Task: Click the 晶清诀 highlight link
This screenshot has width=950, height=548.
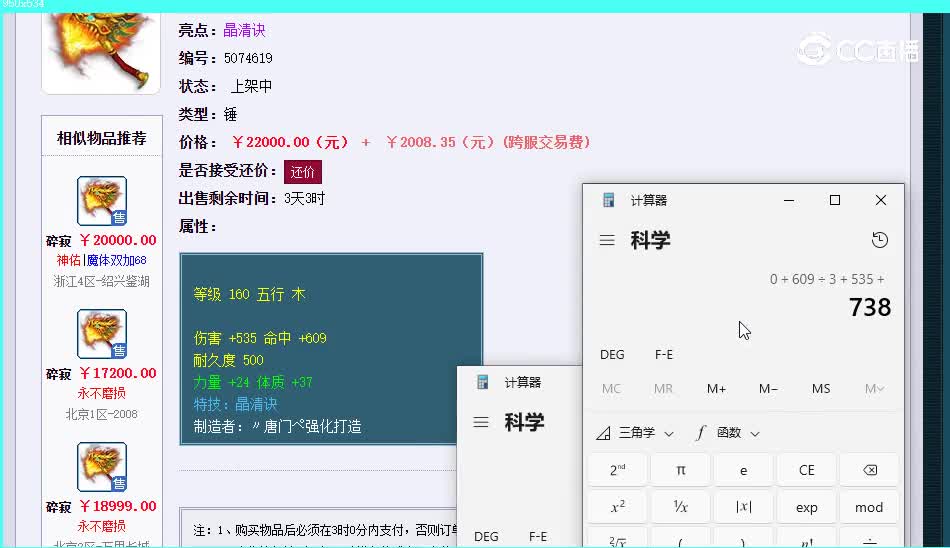Action: coord(244,30)
